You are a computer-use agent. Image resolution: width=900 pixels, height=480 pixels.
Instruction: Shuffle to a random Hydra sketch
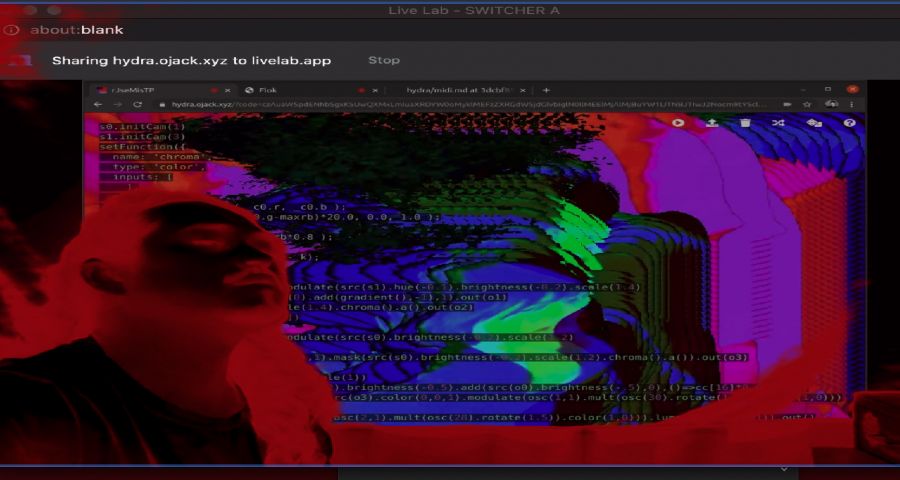click(778, 123)
